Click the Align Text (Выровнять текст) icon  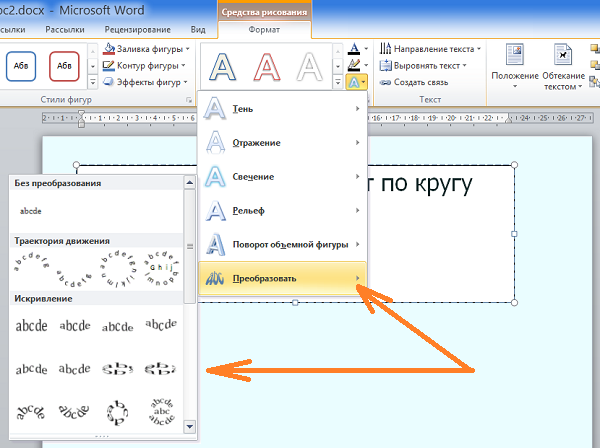coord(385,65)
